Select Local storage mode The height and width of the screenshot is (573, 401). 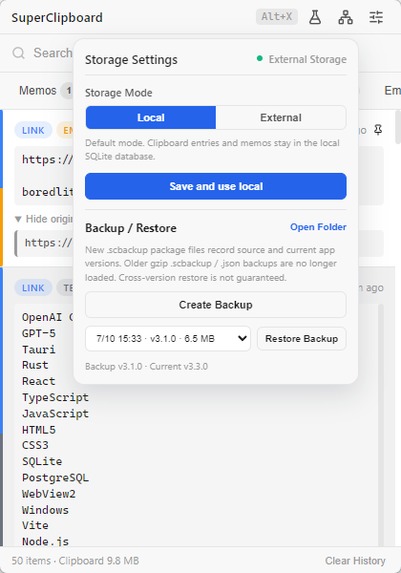151,117
